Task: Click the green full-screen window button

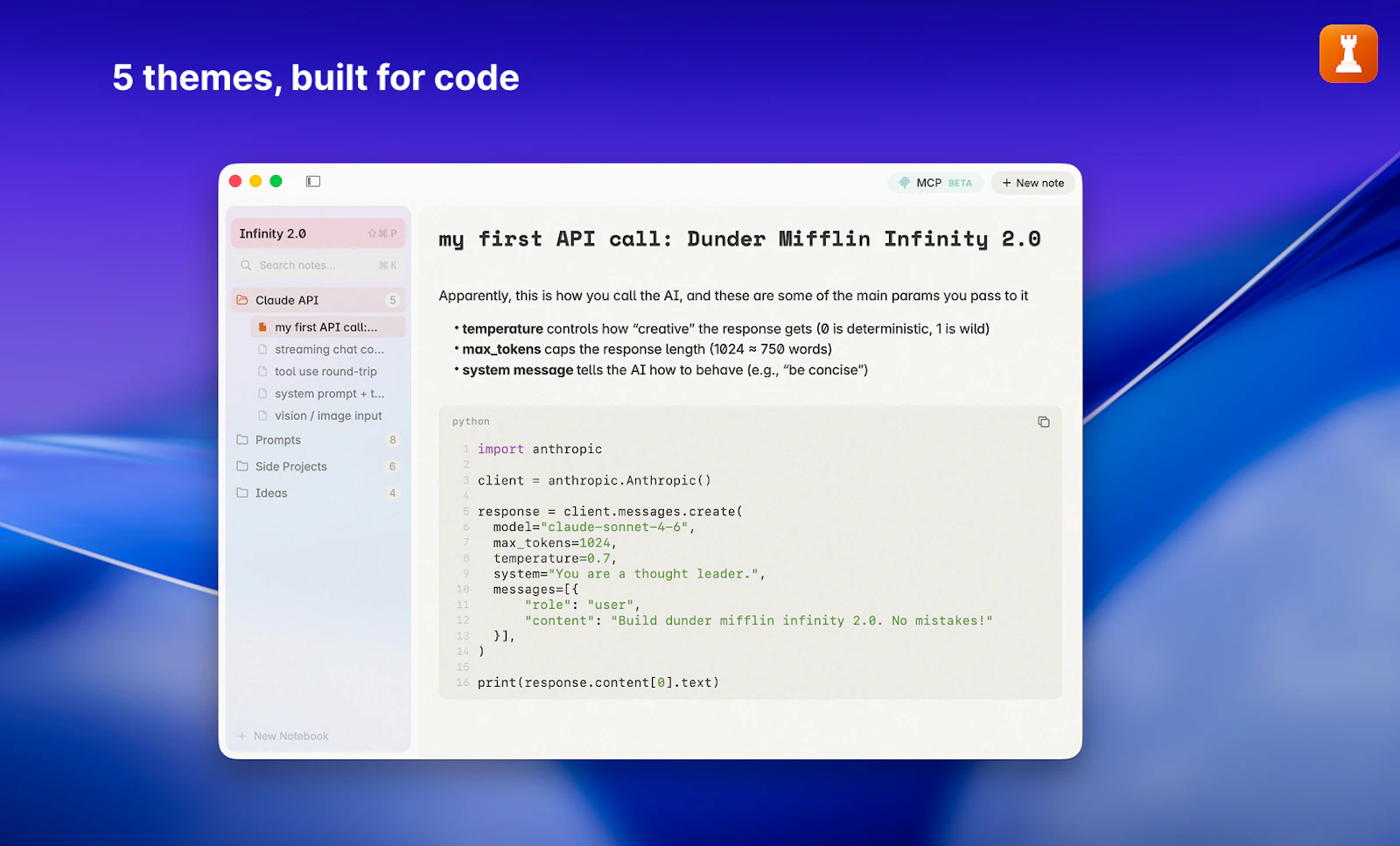Action: pos(276,181)
